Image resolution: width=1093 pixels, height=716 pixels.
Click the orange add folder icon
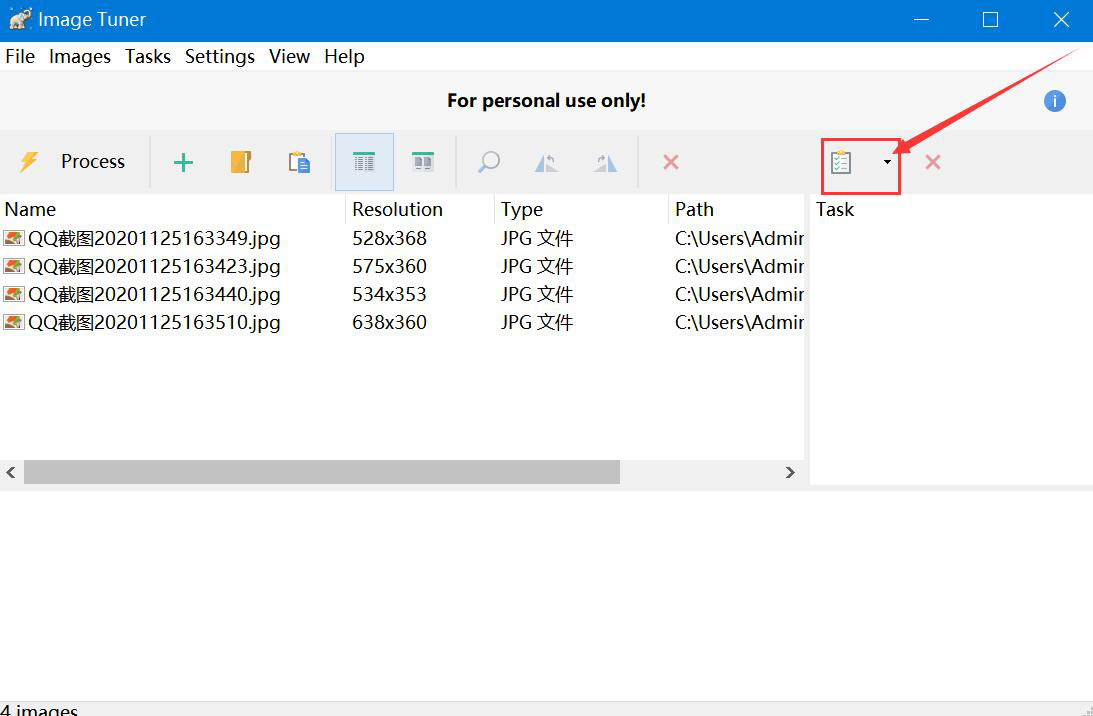click(241, 162)
